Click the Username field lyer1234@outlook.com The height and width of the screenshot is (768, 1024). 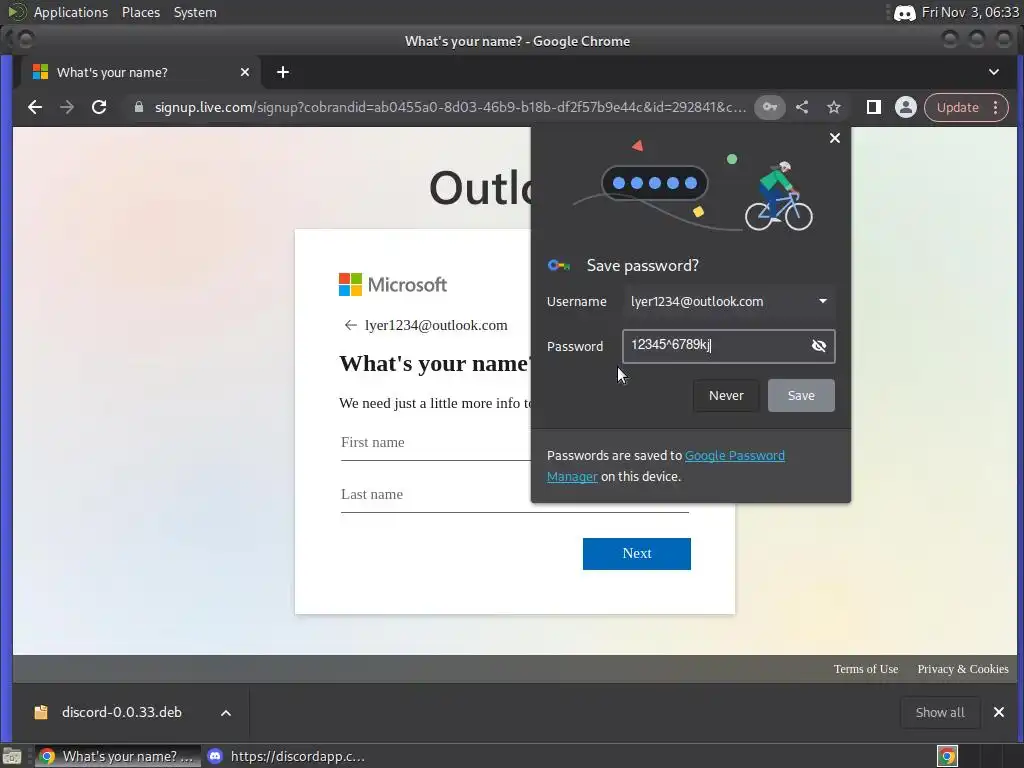click(729, 301)
